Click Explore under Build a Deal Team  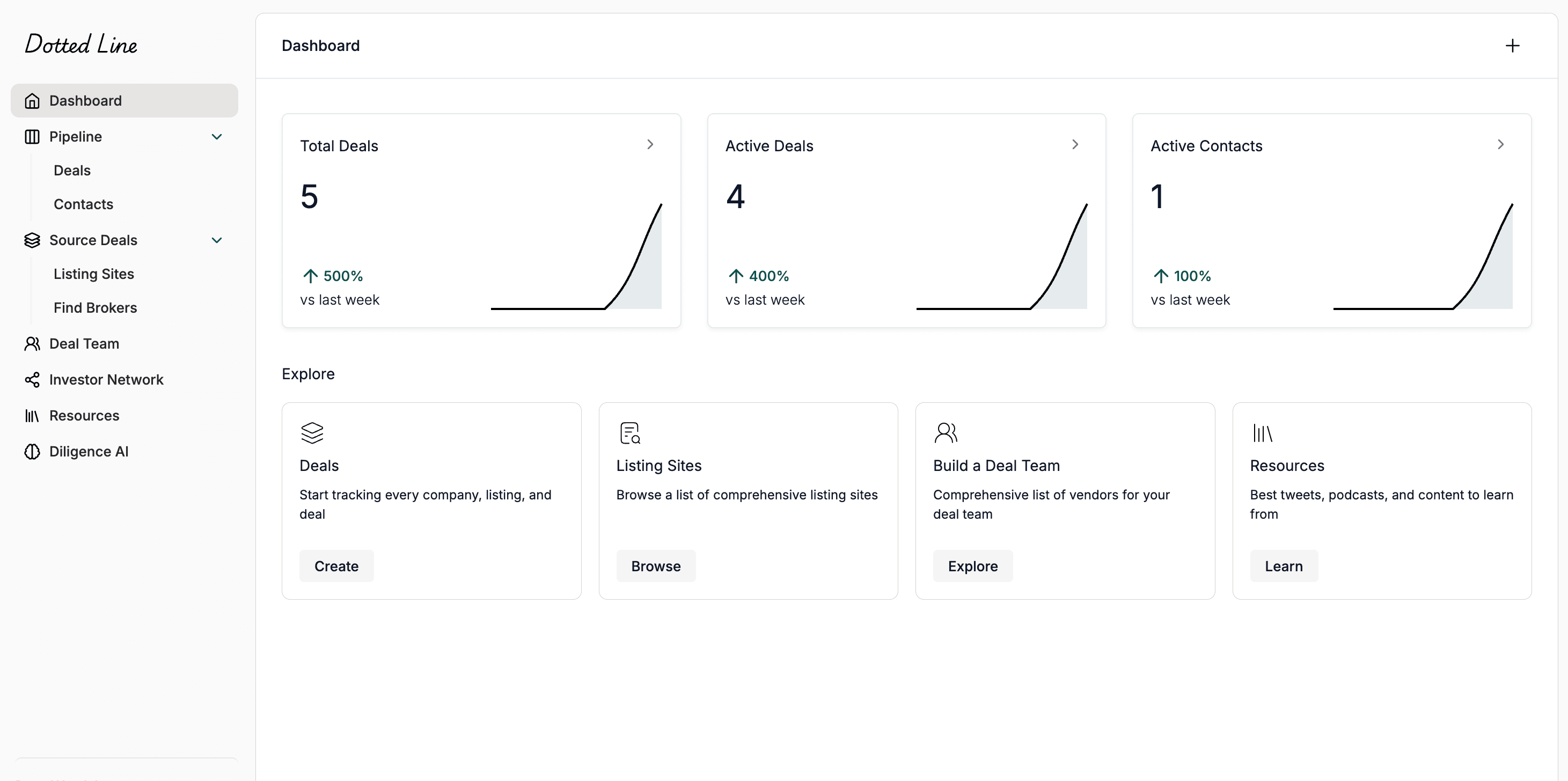click(x=973, y=566)
